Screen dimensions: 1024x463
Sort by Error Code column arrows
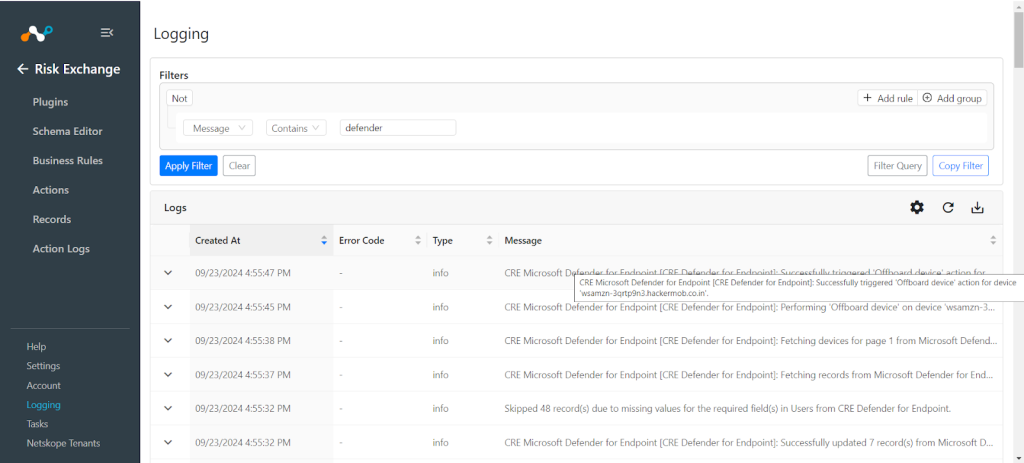(418, 240)
